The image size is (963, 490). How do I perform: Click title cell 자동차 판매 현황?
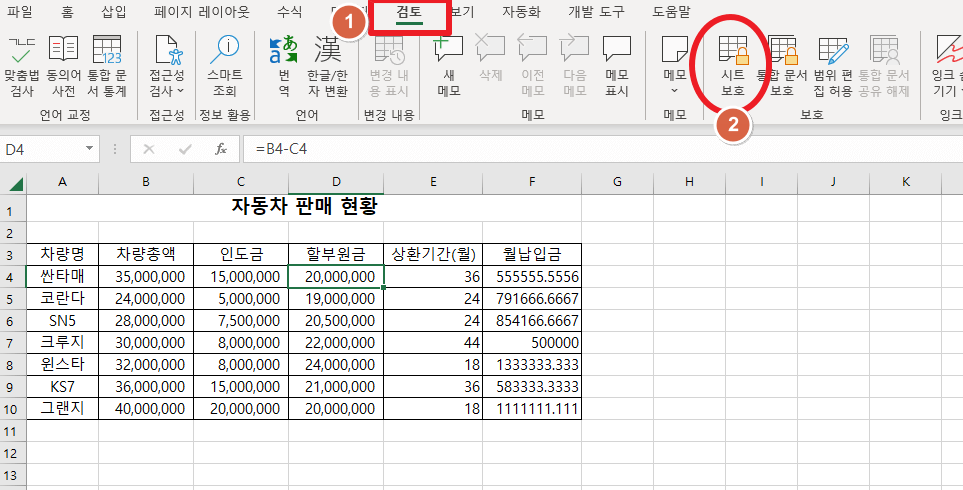pyautogui.click(x=304, y=207)
